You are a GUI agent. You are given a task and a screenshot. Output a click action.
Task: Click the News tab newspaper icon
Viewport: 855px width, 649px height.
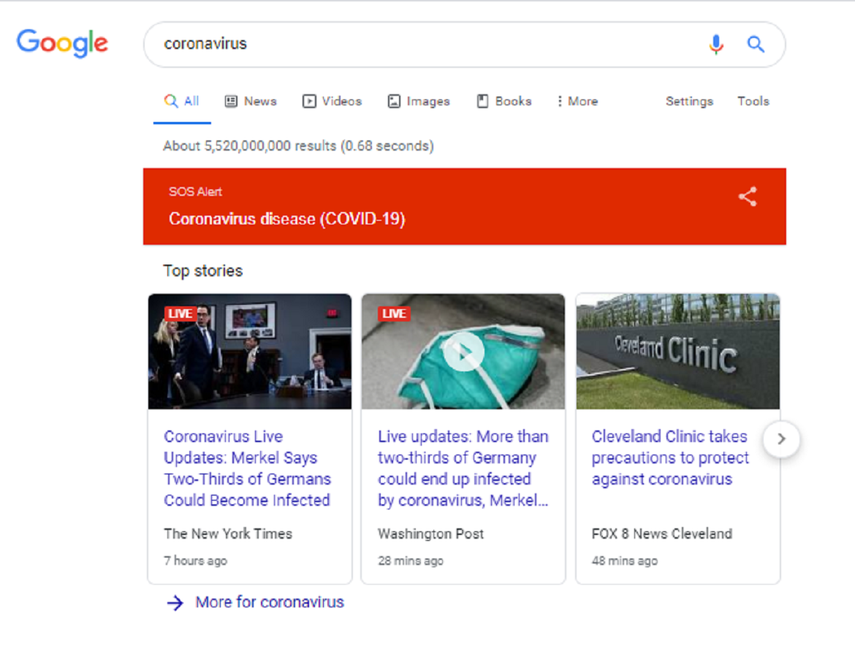point(230,101)
